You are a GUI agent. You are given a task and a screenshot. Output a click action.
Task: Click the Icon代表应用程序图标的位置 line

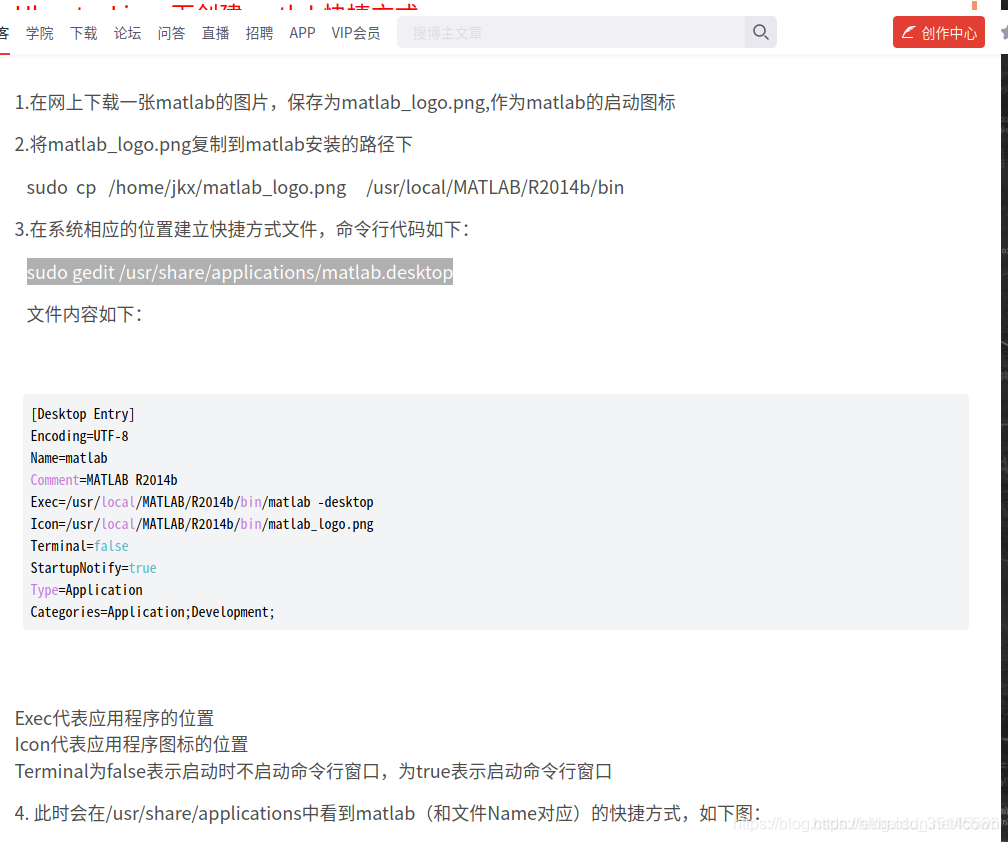(131, 744)
